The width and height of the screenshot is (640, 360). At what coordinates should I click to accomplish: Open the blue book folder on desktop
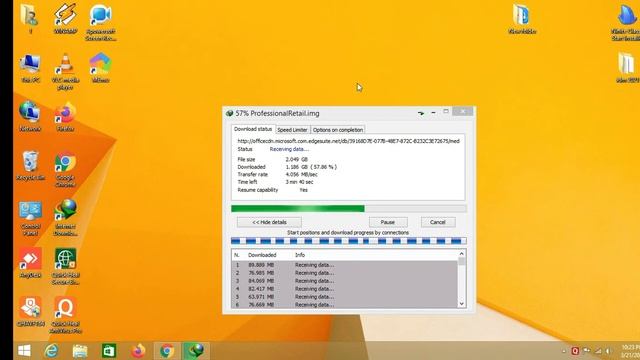point(522,19)
